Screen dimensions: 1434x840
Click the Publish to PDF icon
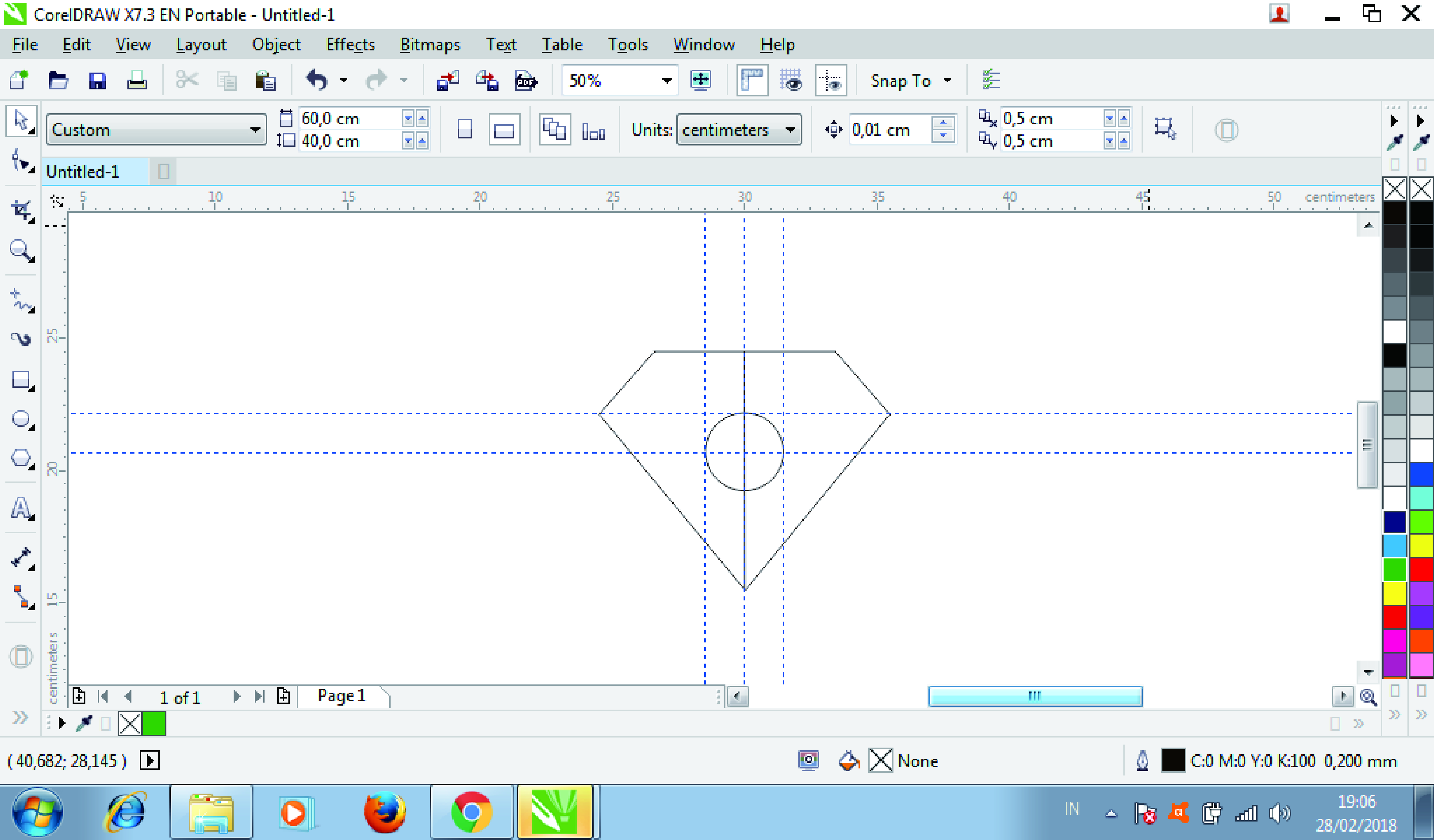tap(526, 81)
